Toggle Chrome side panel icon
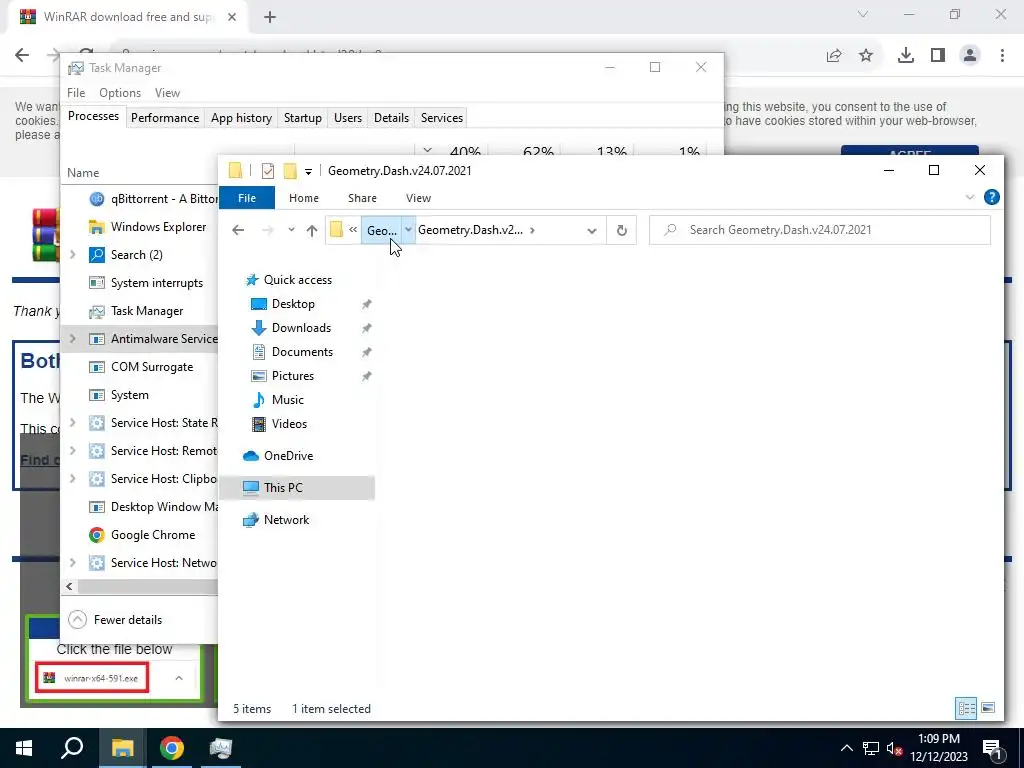The image size is (1024, 768). (x=938, y=56)
